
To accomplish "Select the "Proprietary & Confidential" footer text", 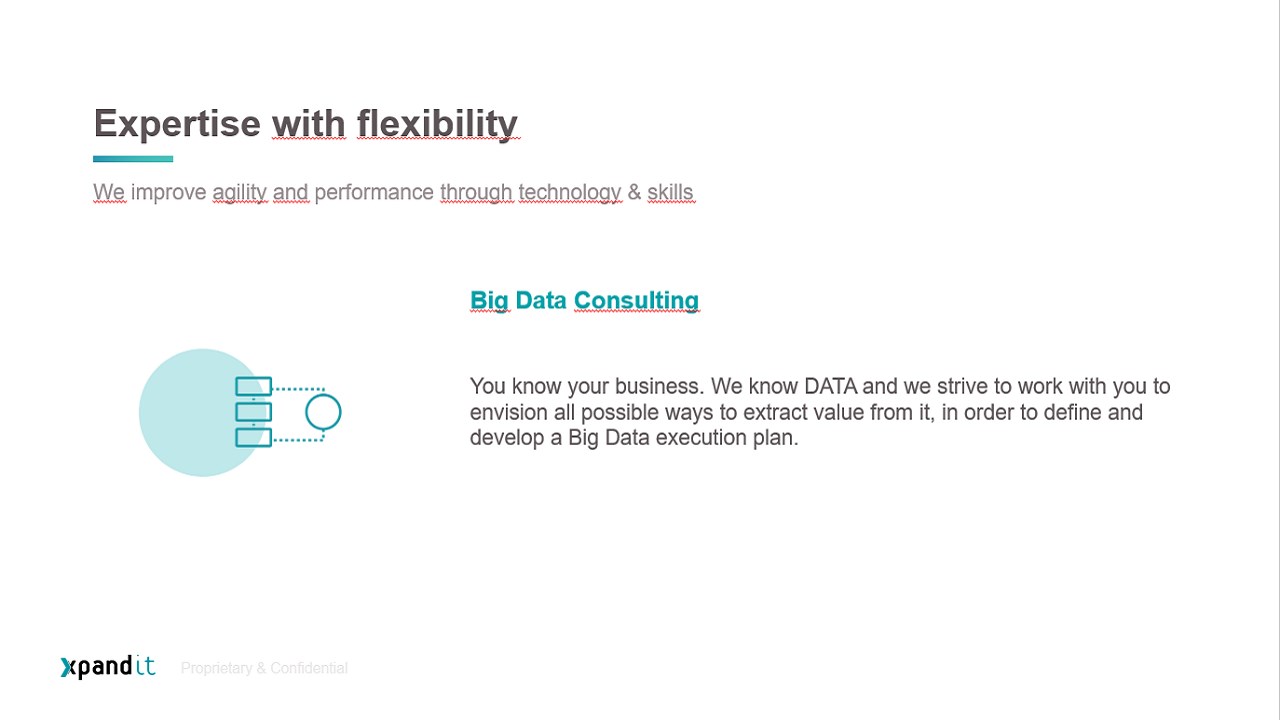I will [x=264, y=668].
